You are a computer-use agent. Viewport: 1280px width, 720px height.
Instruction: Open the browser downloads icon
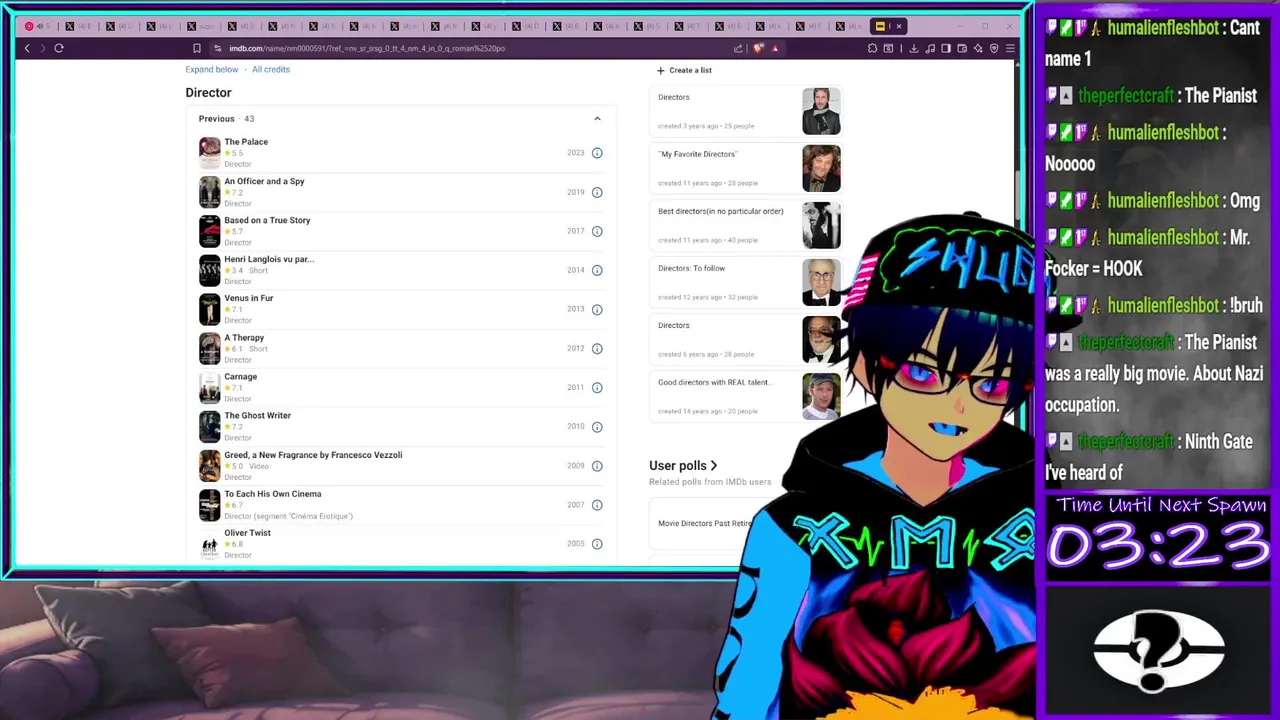coord(913,48)
